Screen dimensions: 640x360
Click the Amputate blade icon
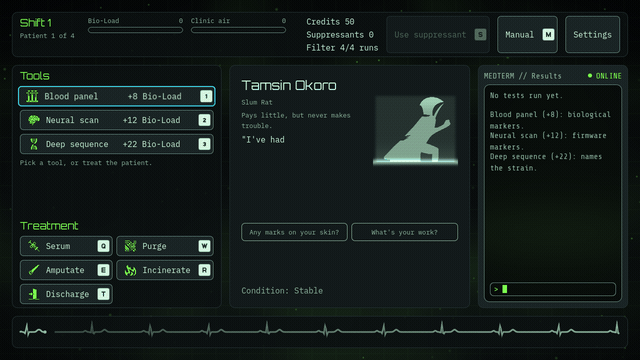[x=33, y=270]
